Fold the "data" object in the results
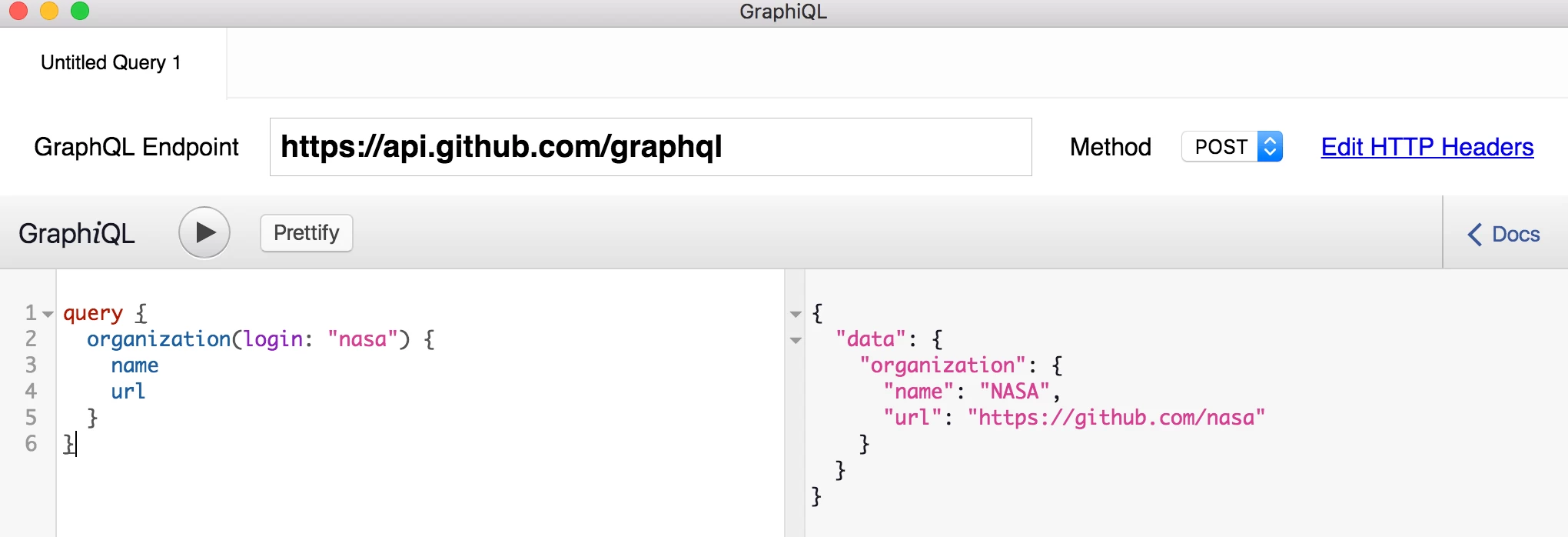 tap(796, 340)
